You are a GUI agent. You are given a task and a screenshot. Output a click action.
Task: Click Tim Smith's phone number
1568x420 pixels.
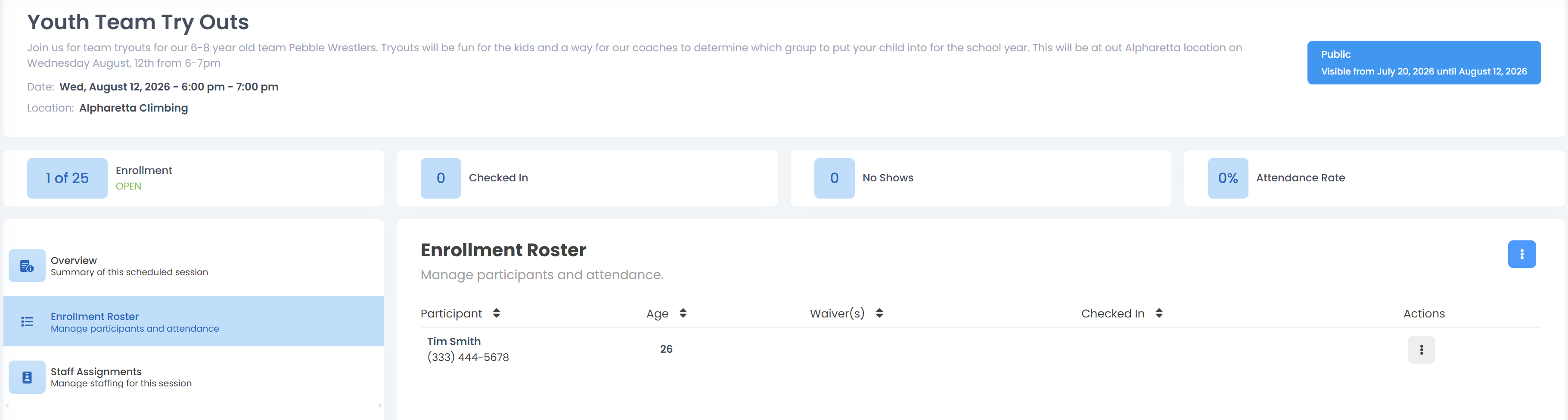[468, 357]
